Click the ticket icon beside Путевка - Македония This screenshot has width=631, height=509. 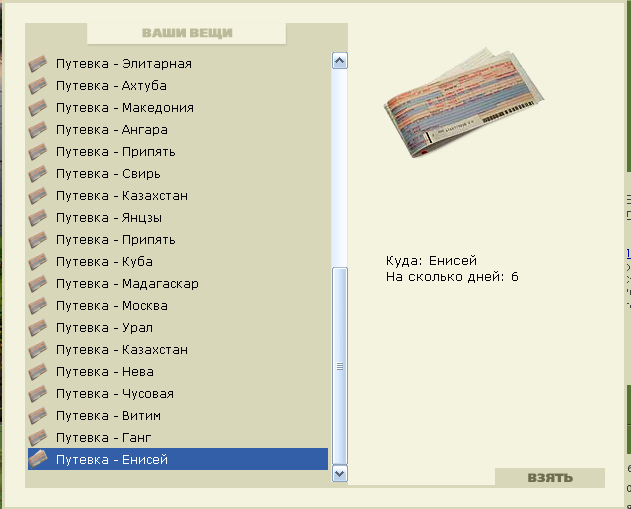[38, 108]
